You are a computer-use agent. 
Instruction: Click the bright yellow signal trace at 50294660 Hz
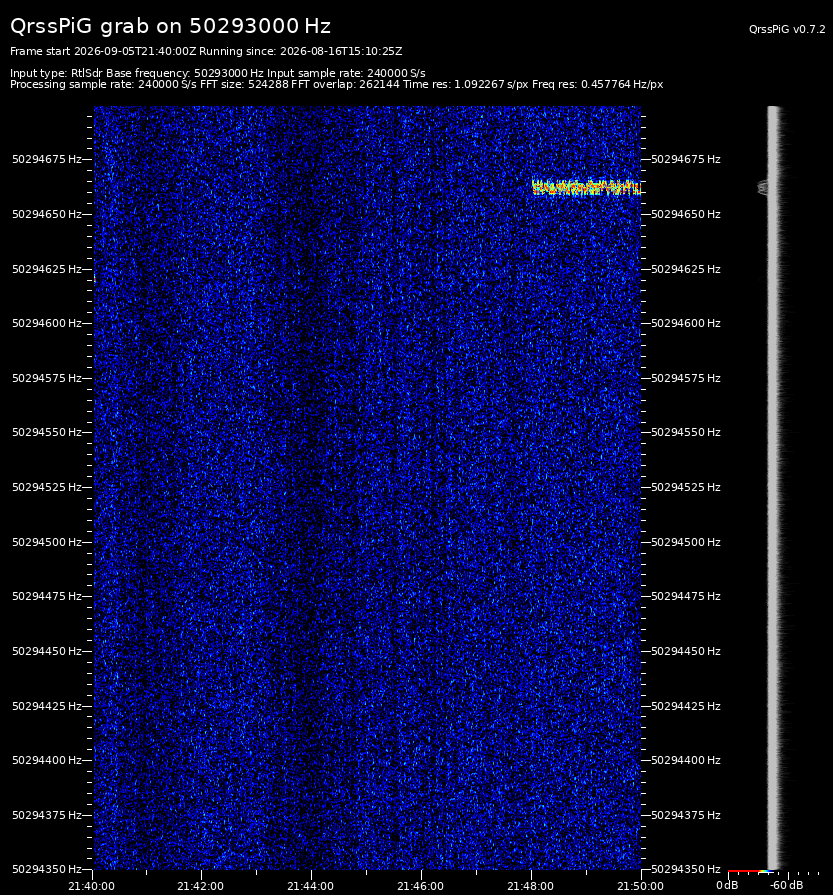(586, 188)
